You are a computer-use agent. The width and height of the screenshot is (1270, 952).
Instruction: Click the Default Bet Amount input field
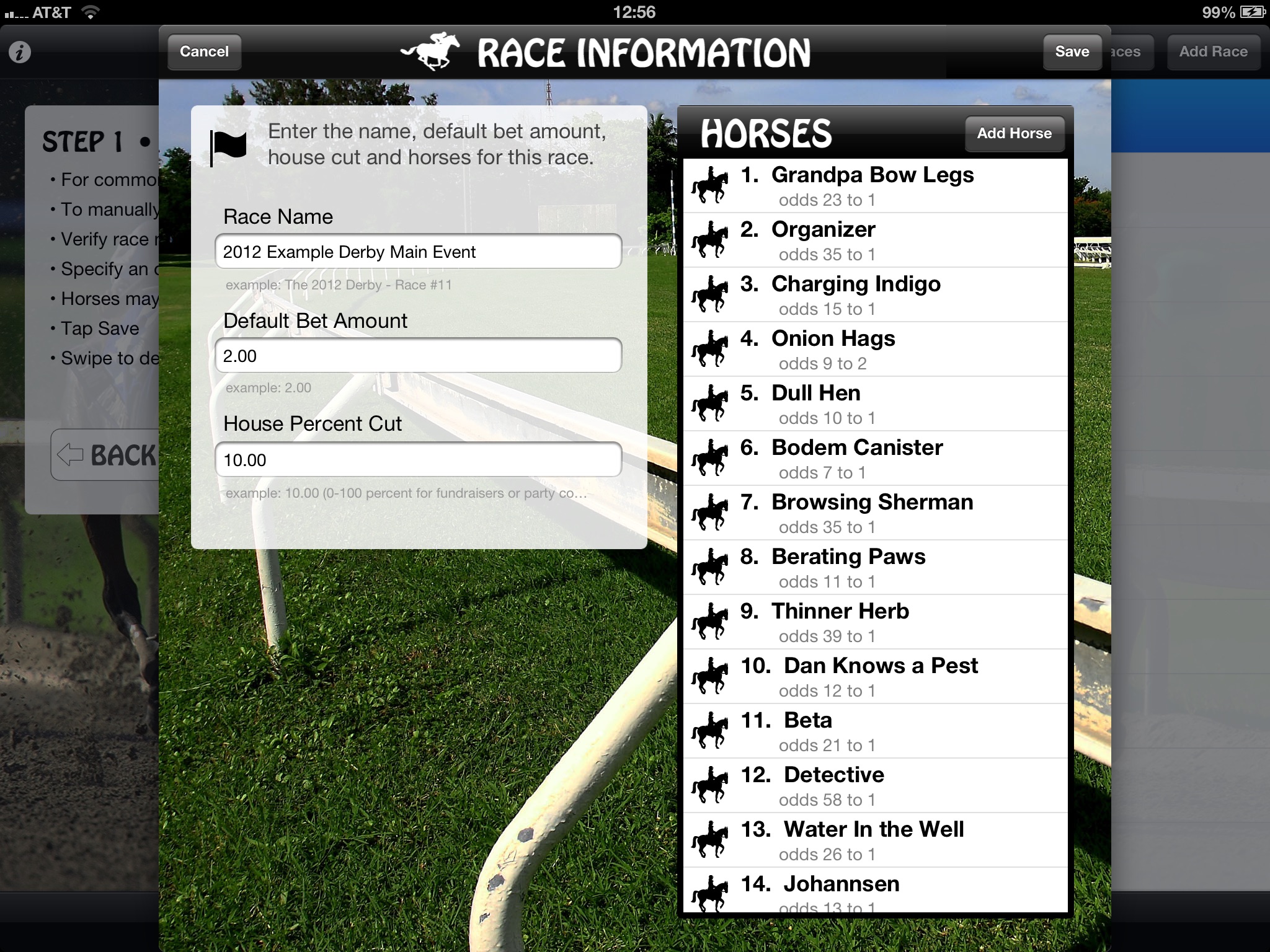(x=418, y=355)
